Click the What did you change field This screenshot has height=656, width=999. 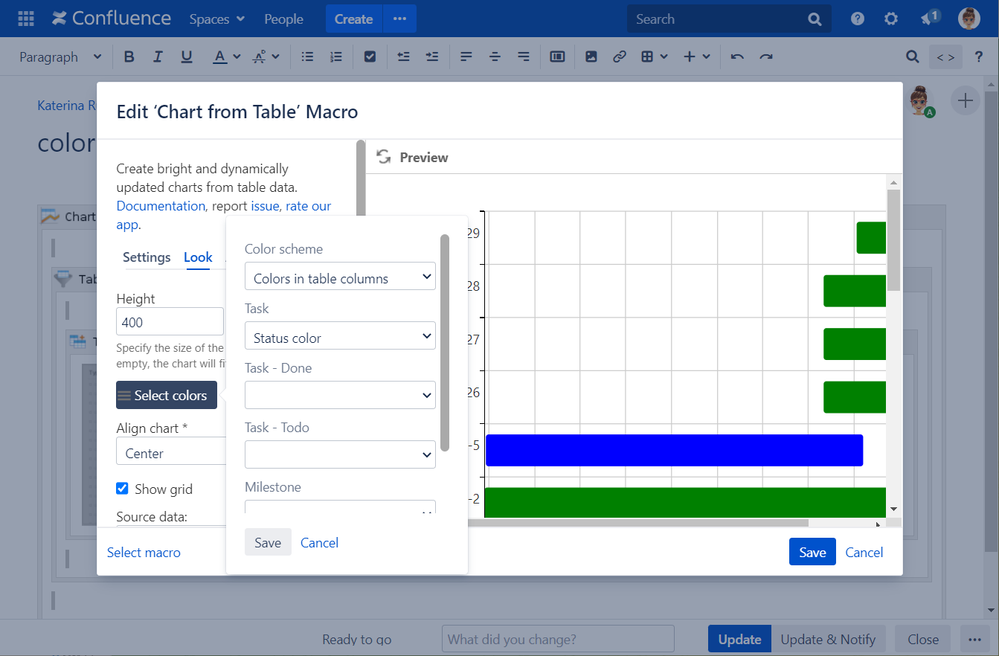pos(558,639)
